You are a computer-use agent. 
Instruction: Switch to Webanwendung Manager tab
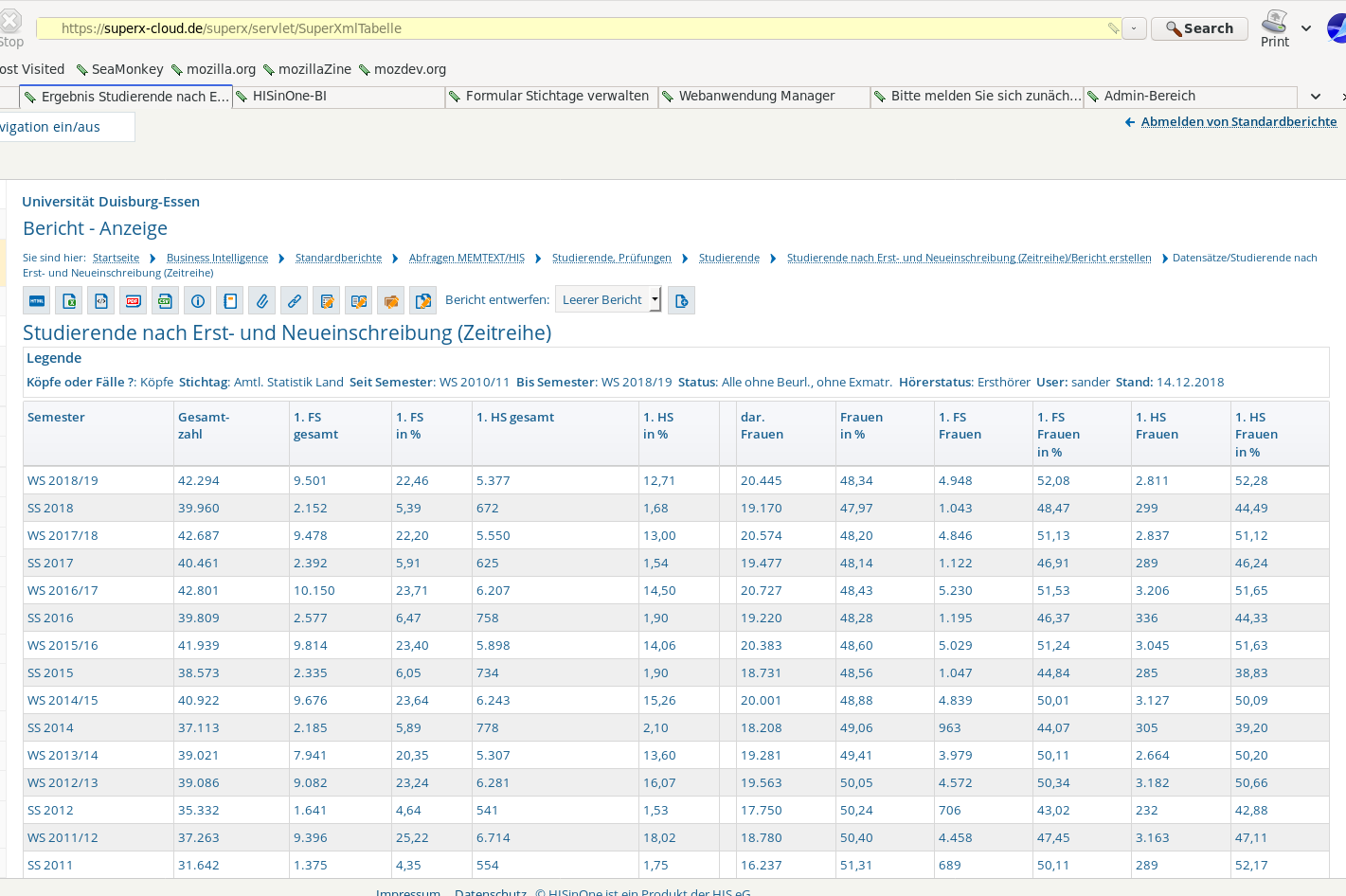pos(764,97)
